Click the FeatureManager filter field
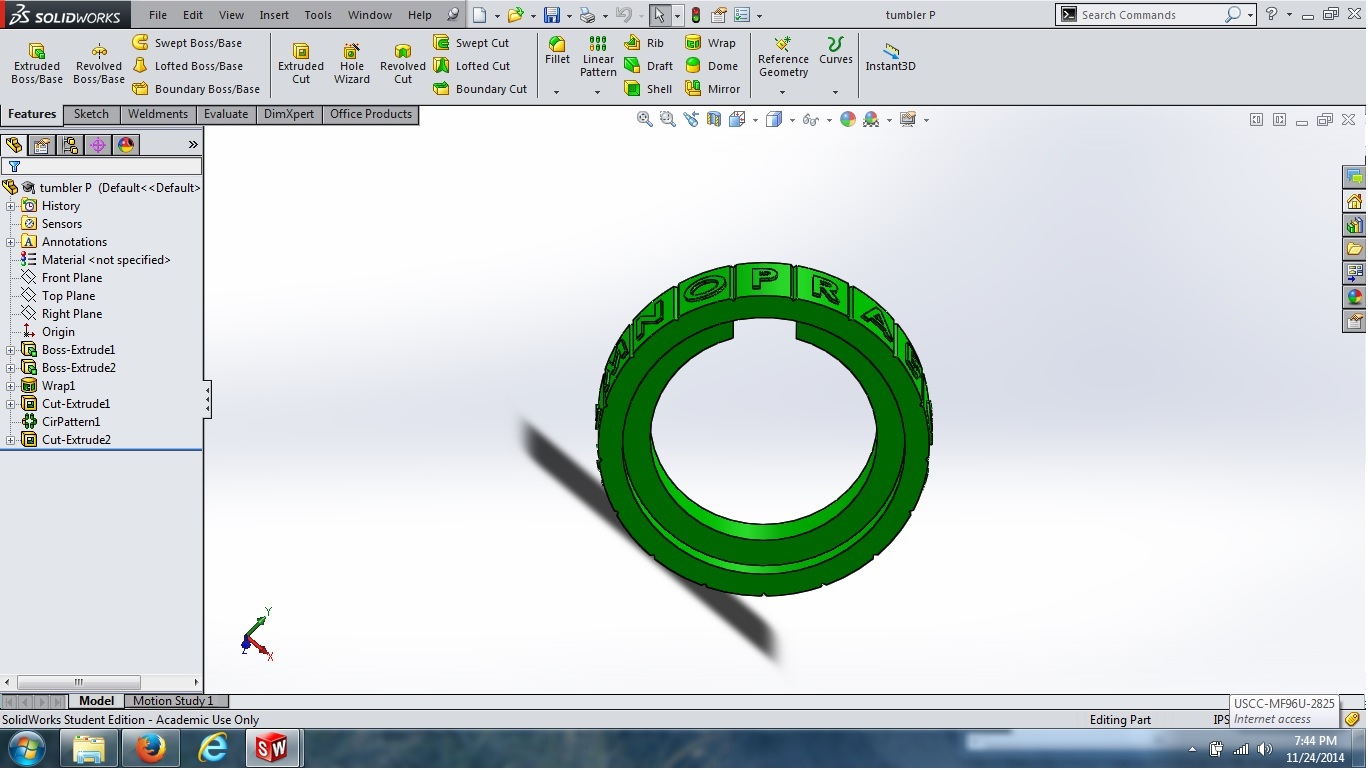This screenshot has width=1368, height=770. point(103,166)
